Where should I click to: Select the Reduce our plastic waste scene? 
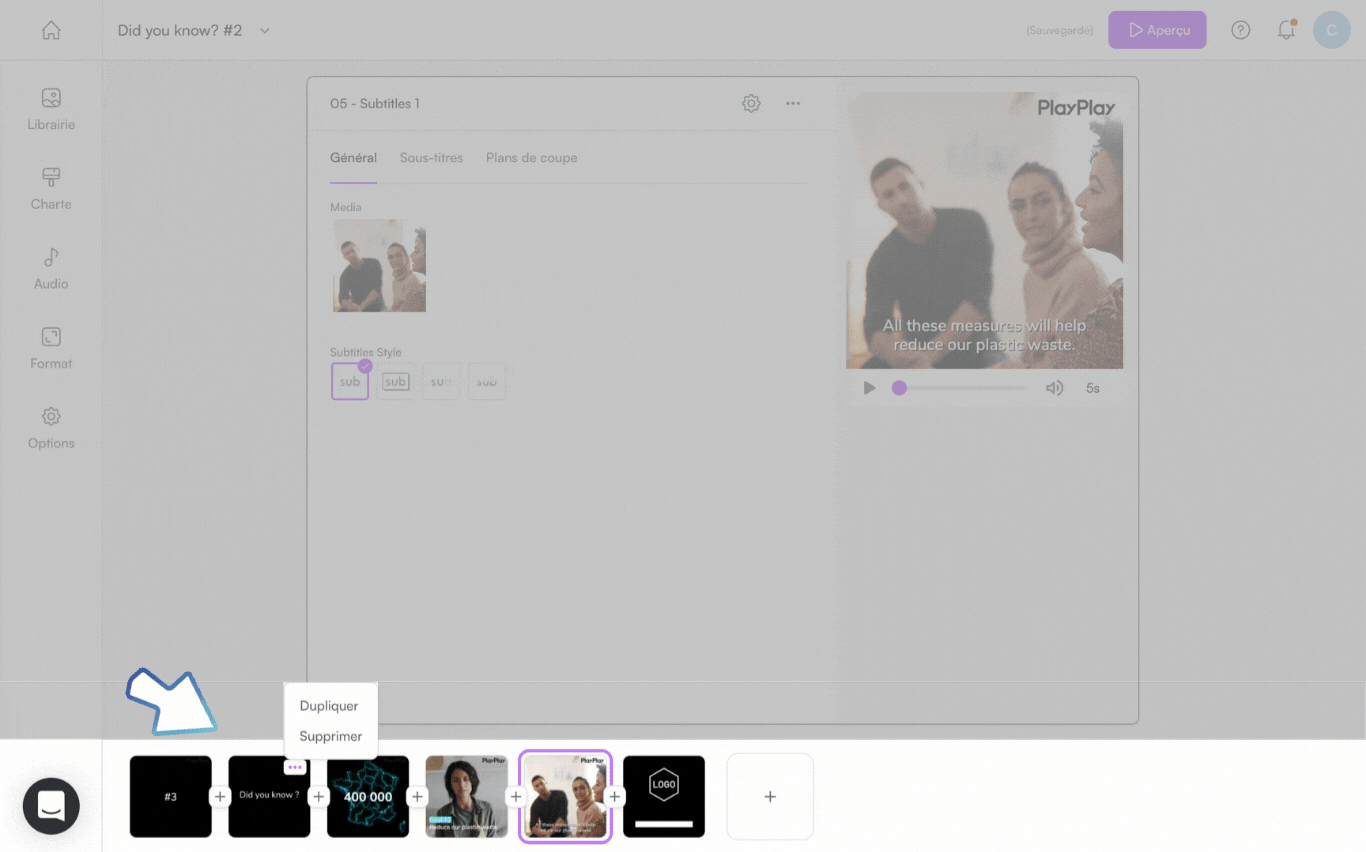[x=467, y=797]
